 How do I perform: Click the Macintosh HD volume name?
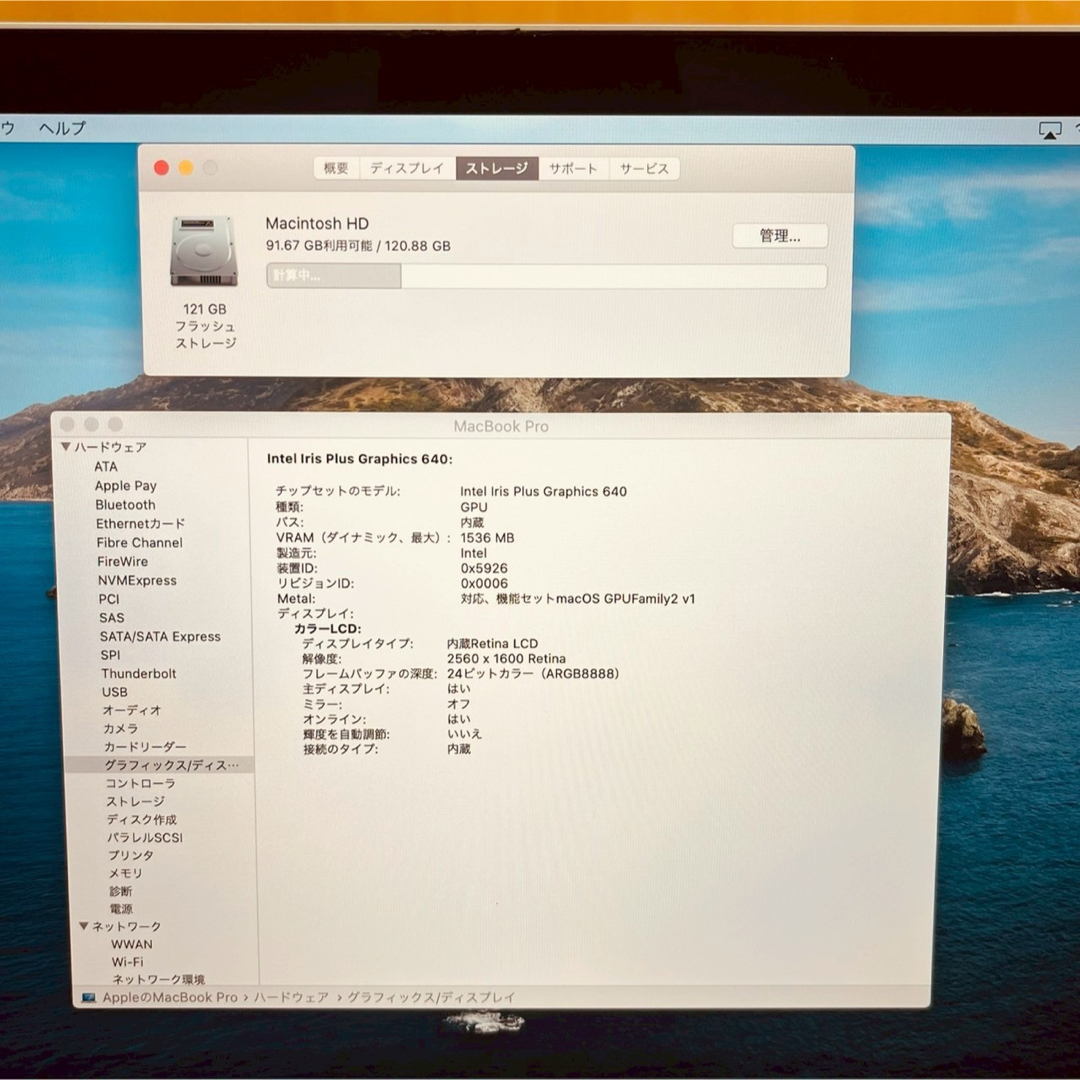click(x=317, y=223)
